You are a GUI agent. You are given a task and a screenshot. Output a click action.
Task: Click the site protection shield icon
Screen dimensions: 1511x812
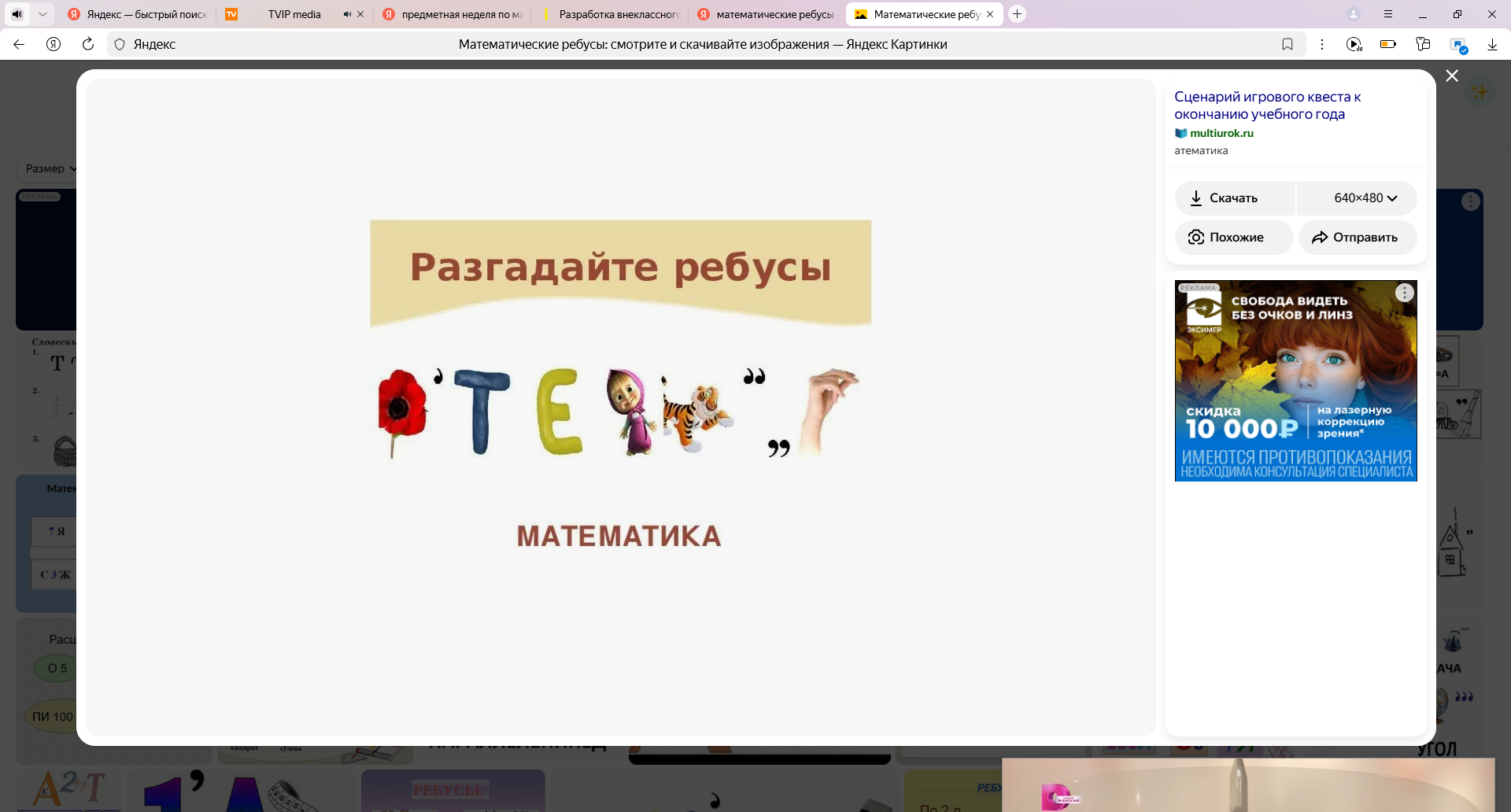120,44
